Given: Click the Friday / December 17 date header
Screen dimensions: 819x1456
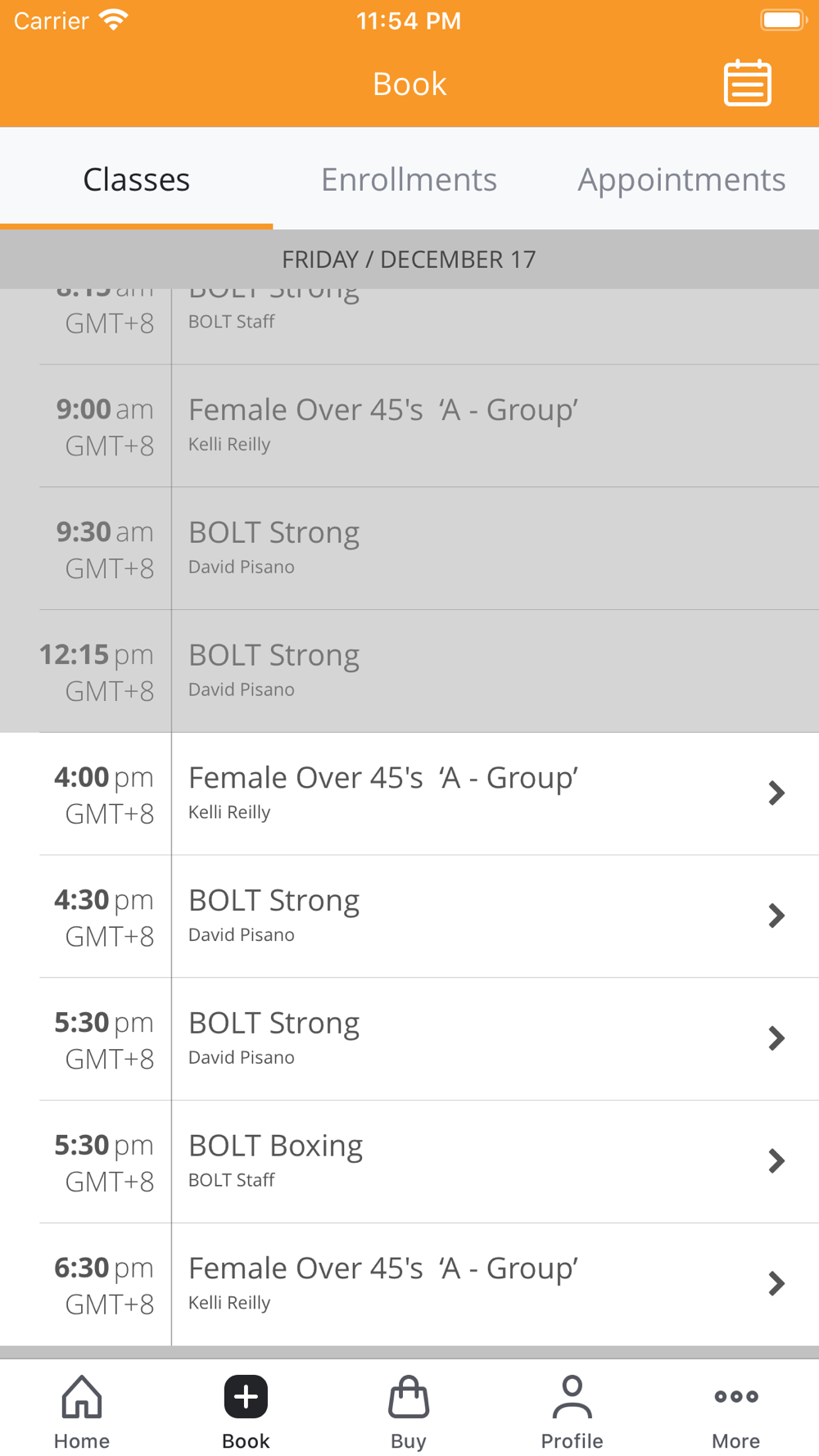Looking at the screenshot, I should tap(409, 260).
